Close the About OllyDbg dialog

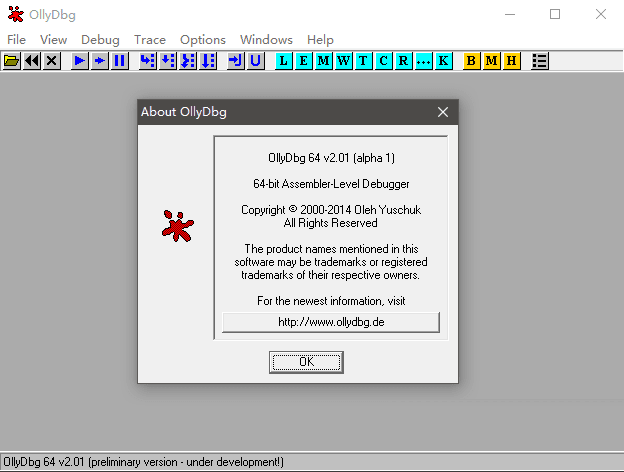[x=443, y=112]
